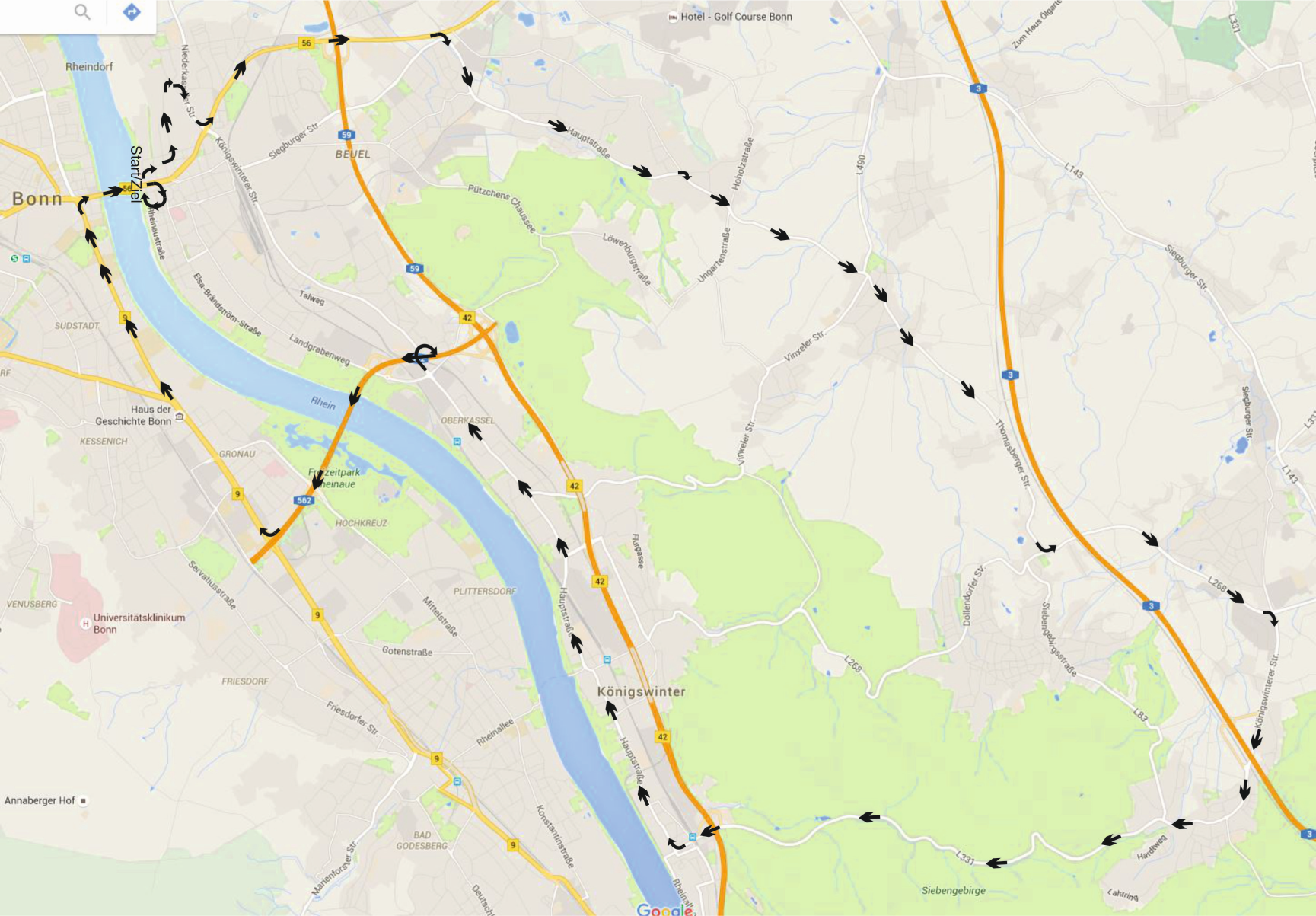Click the Start/Ziel route marker
This screenshot has height=916, width=1316.
point(136,174)
